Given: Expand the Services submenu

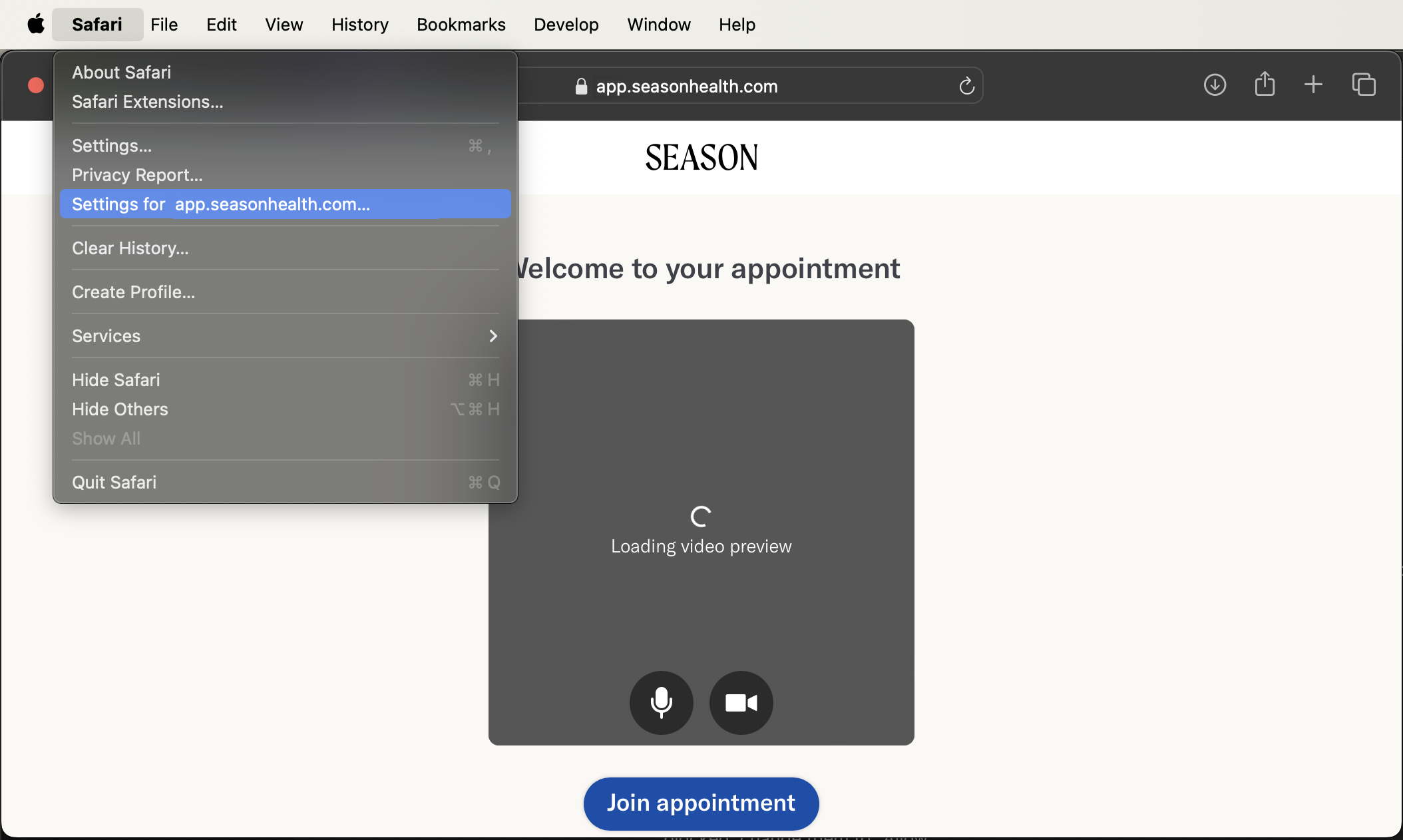Looking at the screenshot, I should [x=286, y=335].
